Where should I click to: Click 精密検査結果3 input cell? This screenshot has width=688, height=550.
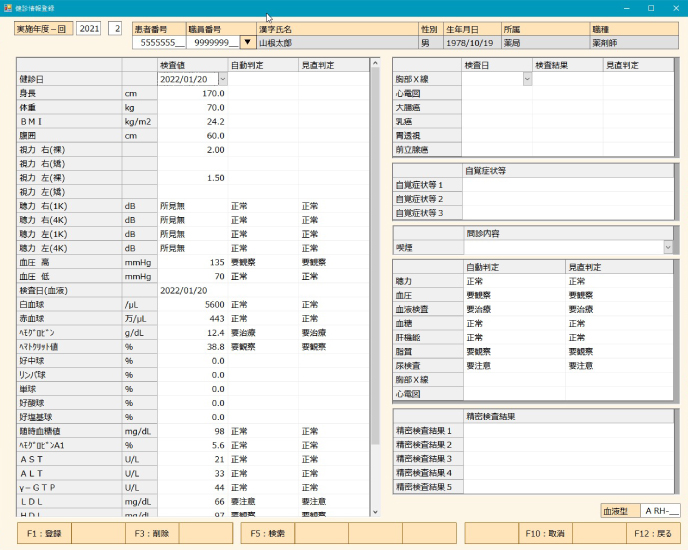pos(569,459)
